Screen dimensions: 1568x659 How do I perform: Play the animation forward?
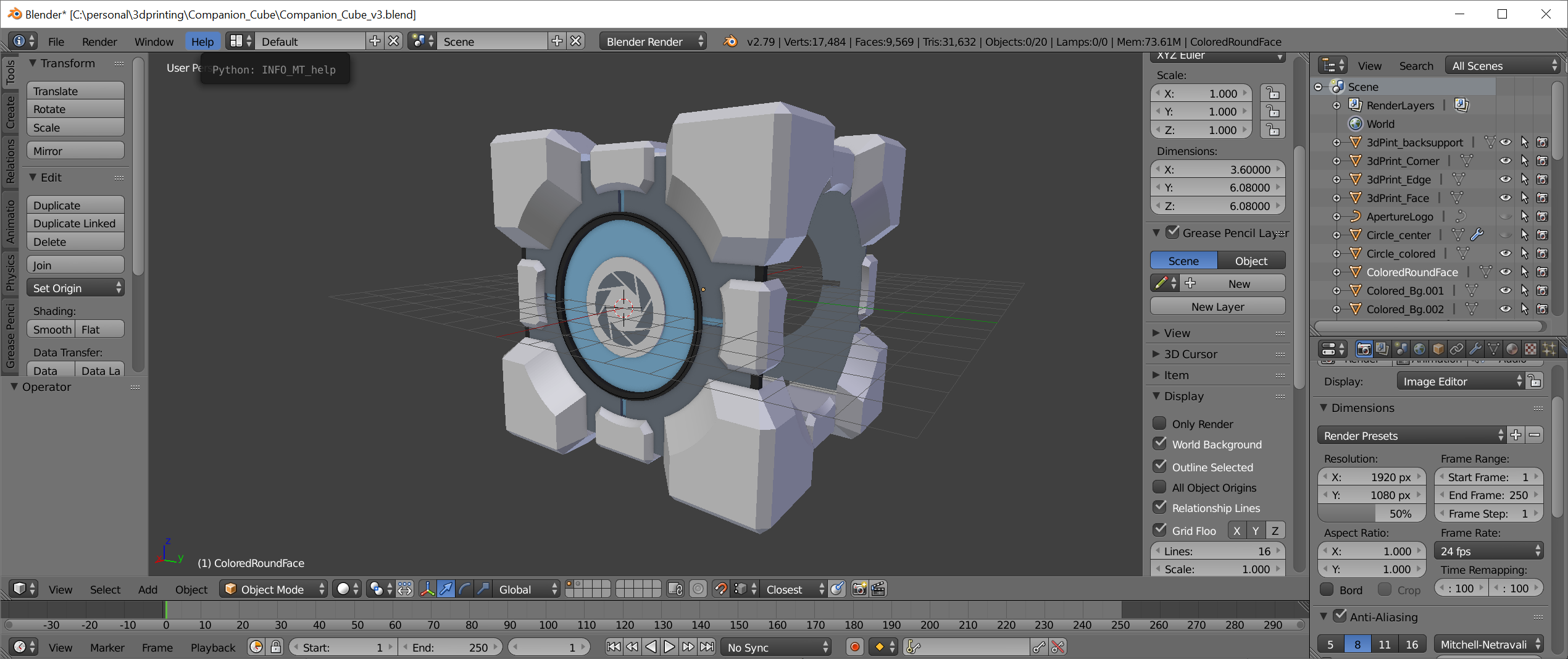pos(669,647)
